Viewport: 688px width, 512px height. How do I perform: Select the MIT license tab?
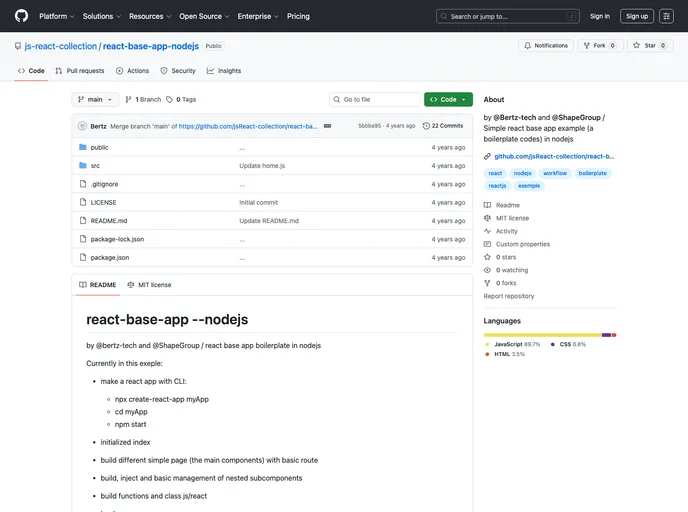coord(149,285)
